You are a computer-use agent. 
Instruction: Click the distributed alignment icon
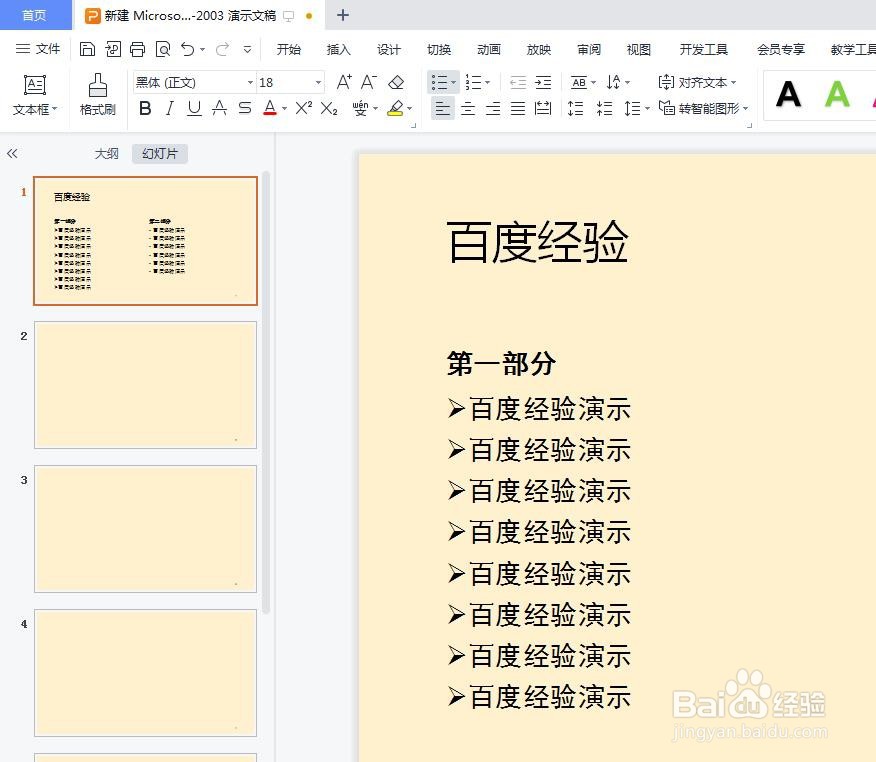click(x=543, y=108)
